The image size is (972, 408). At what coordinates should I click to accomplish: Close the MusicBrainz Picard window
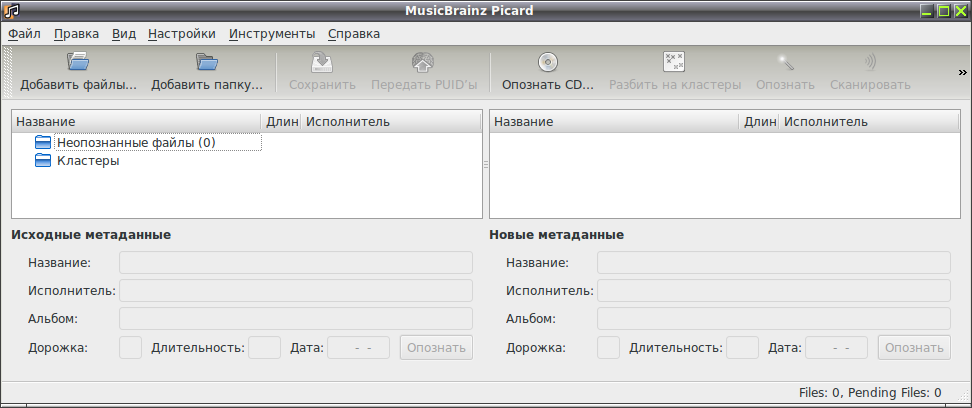pos(961,11)
